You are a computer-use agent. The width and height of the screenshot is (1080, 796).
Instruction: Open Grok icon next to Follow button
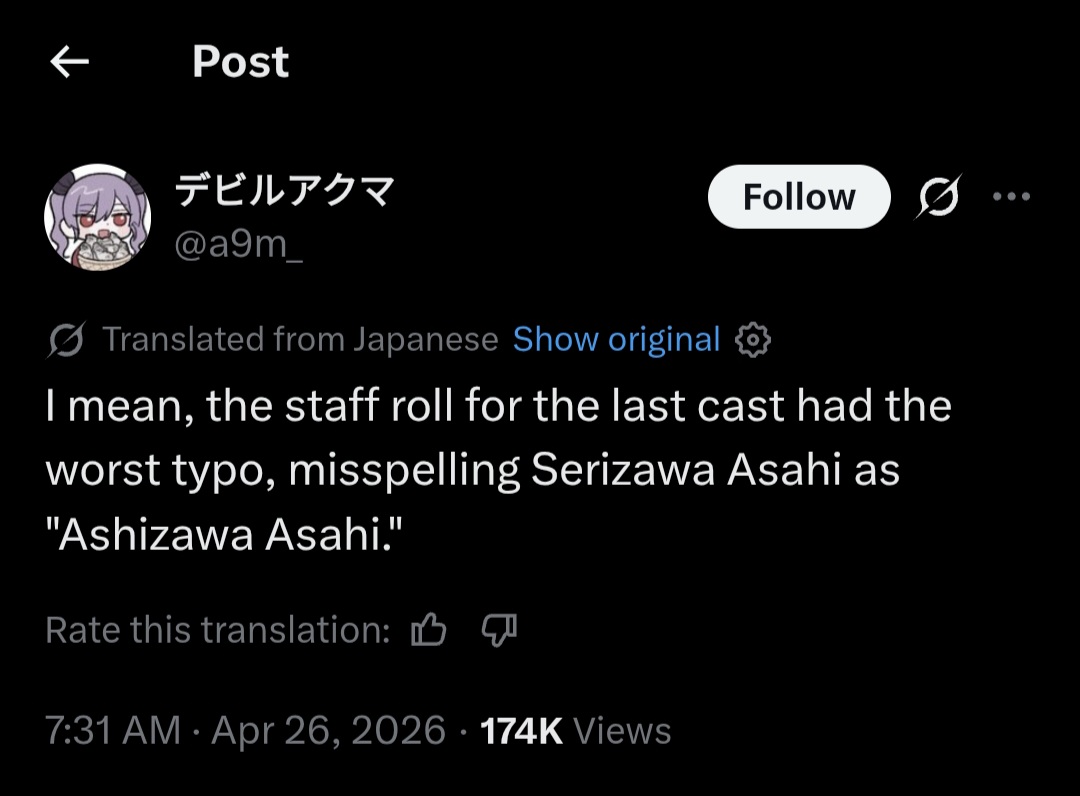pyautogui.click(x=938, y=197)
